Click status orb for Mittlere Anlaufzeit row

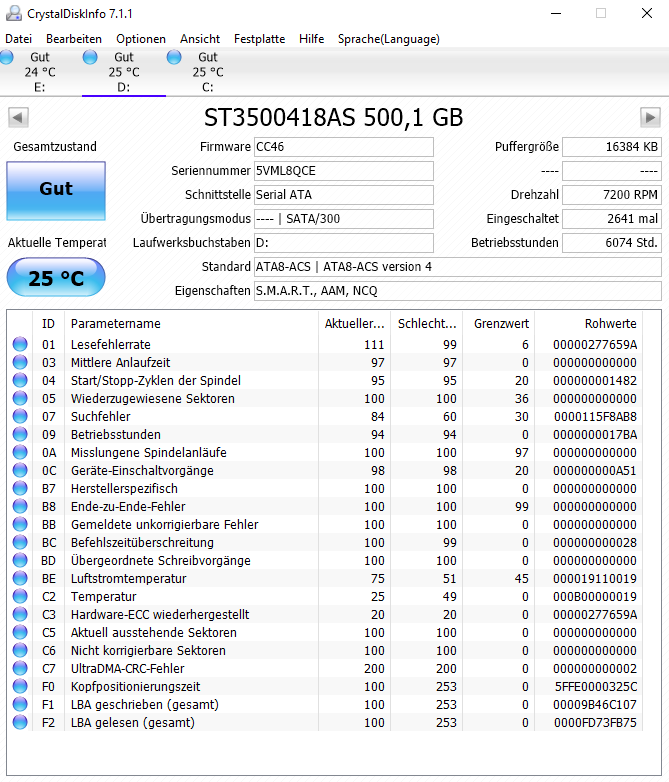20,362
